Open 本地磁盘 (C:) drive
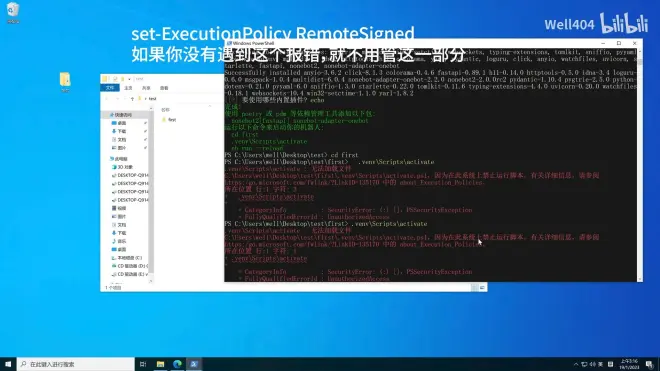The height and width of the screenshot is (371, 660). pos(127,258)
